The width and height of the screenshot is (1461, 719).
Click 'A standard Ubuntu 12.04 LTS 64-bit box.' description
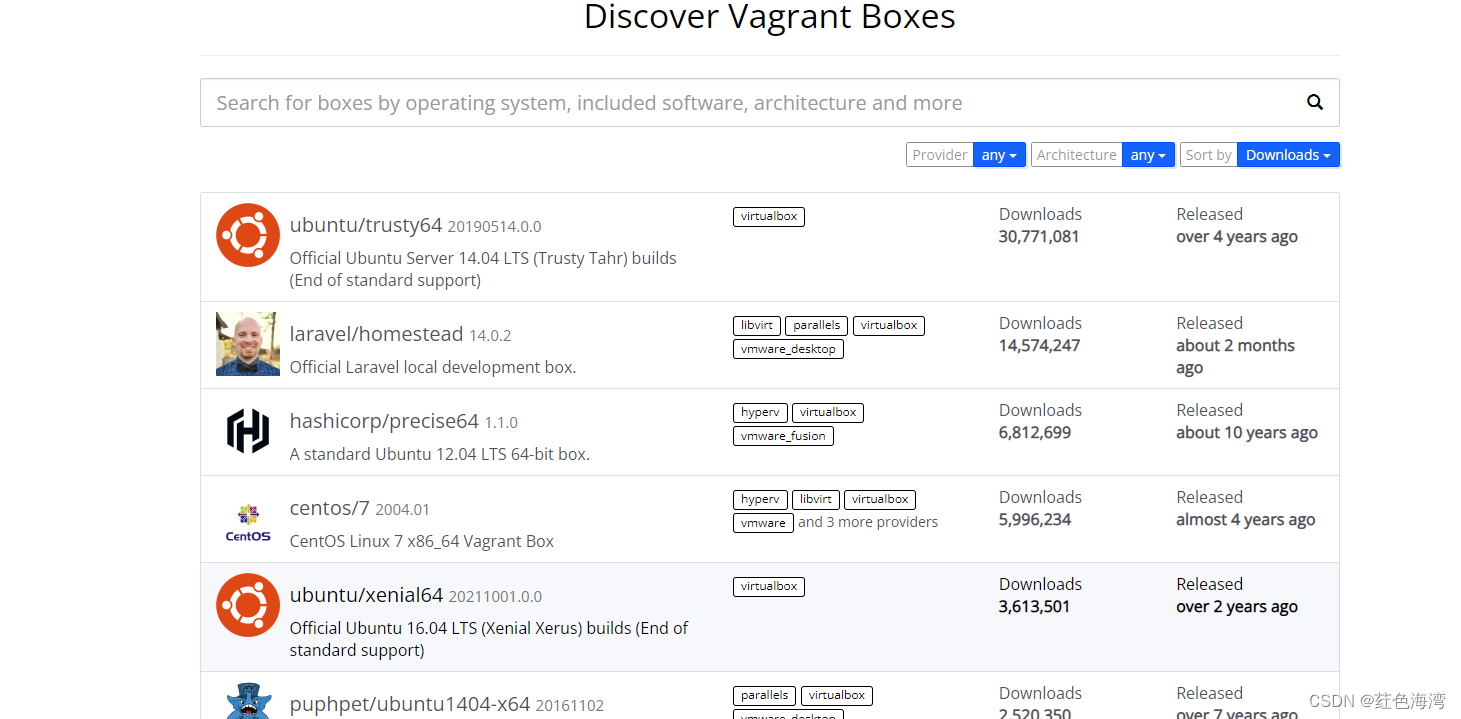(440, 454)
